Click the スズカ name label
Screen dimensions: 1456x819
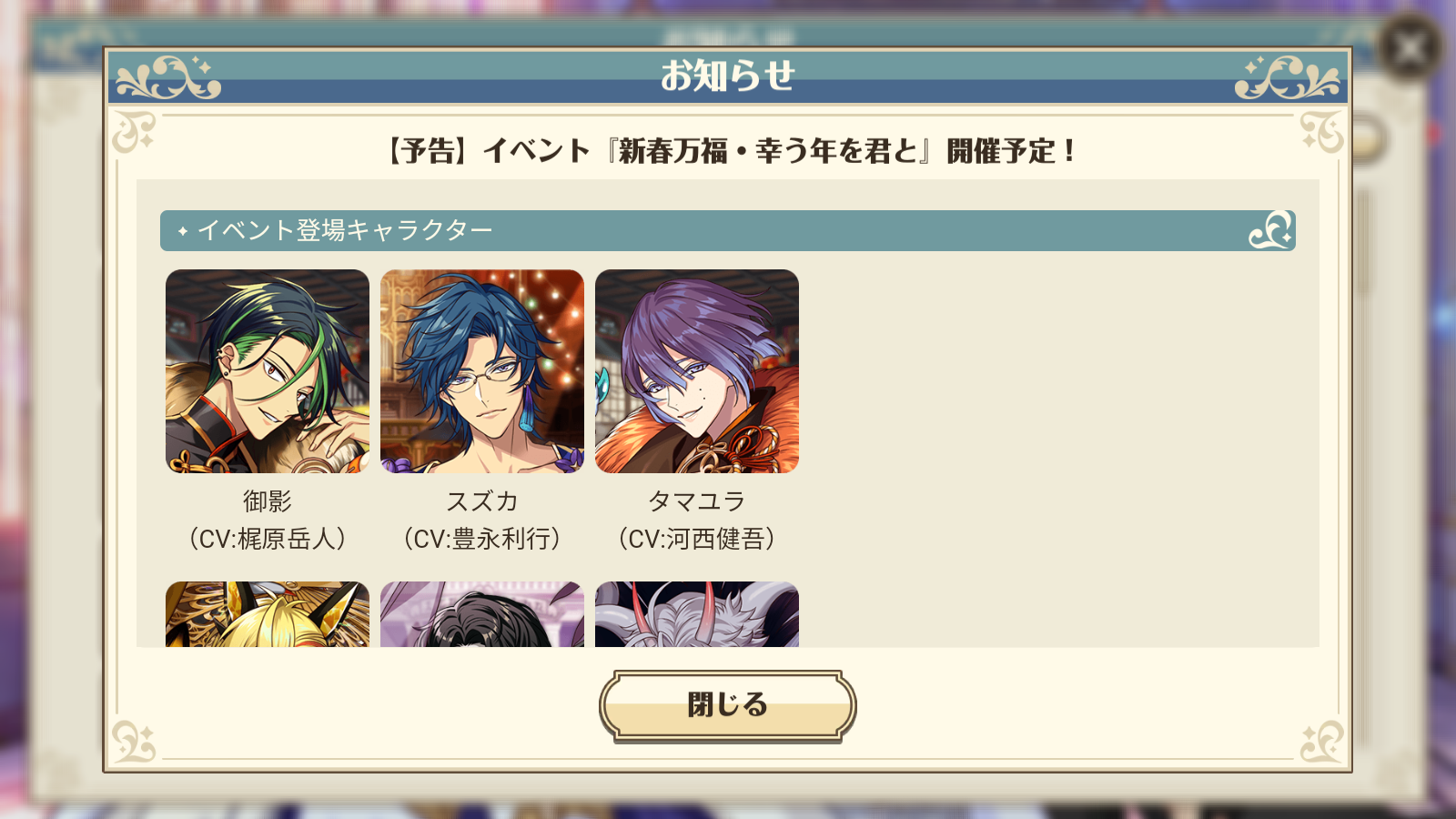tap(482, 501)
